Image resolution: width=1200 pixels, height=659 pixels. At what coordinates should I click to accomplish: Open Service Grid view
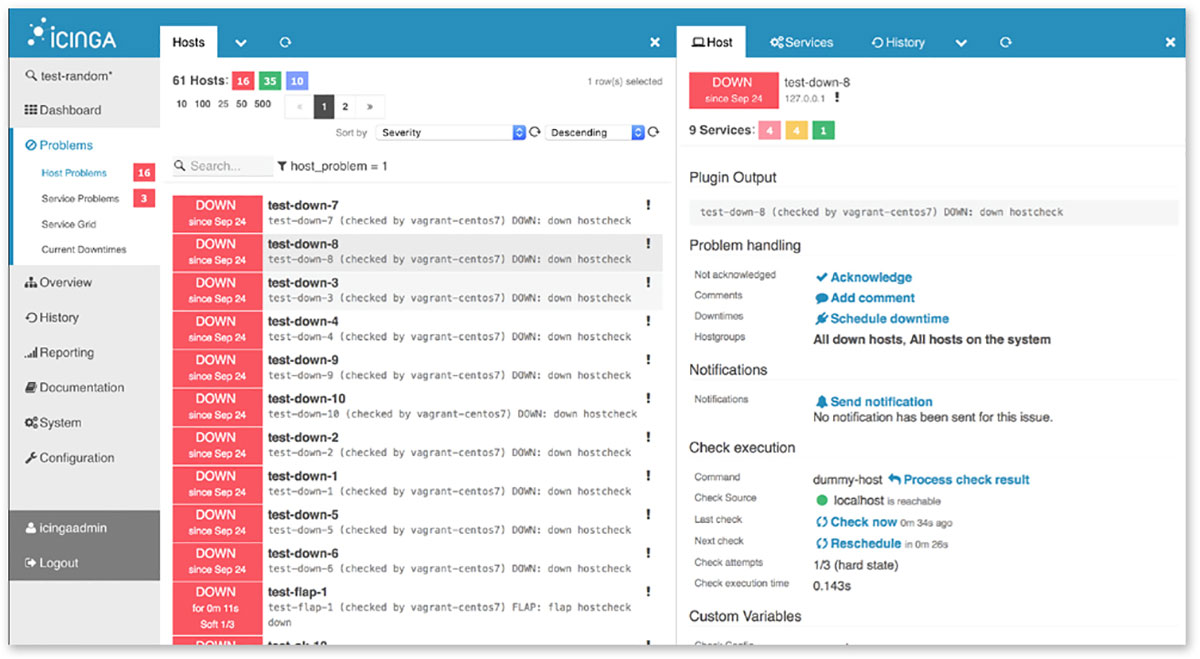[69, 224]
